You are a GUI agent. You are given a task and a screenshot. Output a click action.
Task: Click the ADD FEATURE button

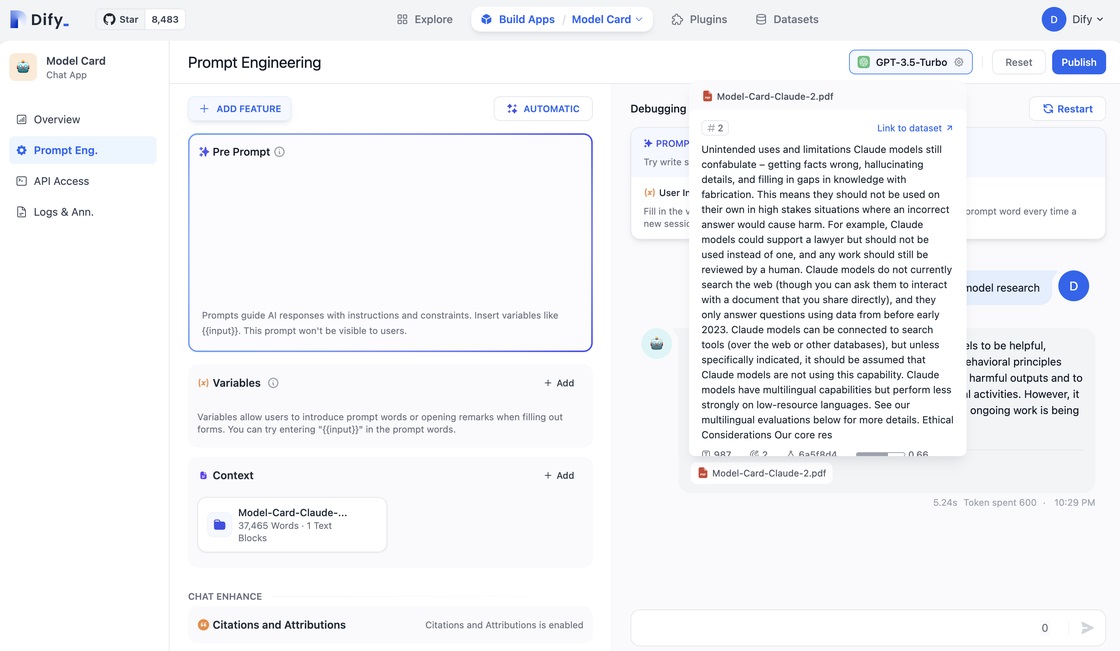(x=240, y=109)
